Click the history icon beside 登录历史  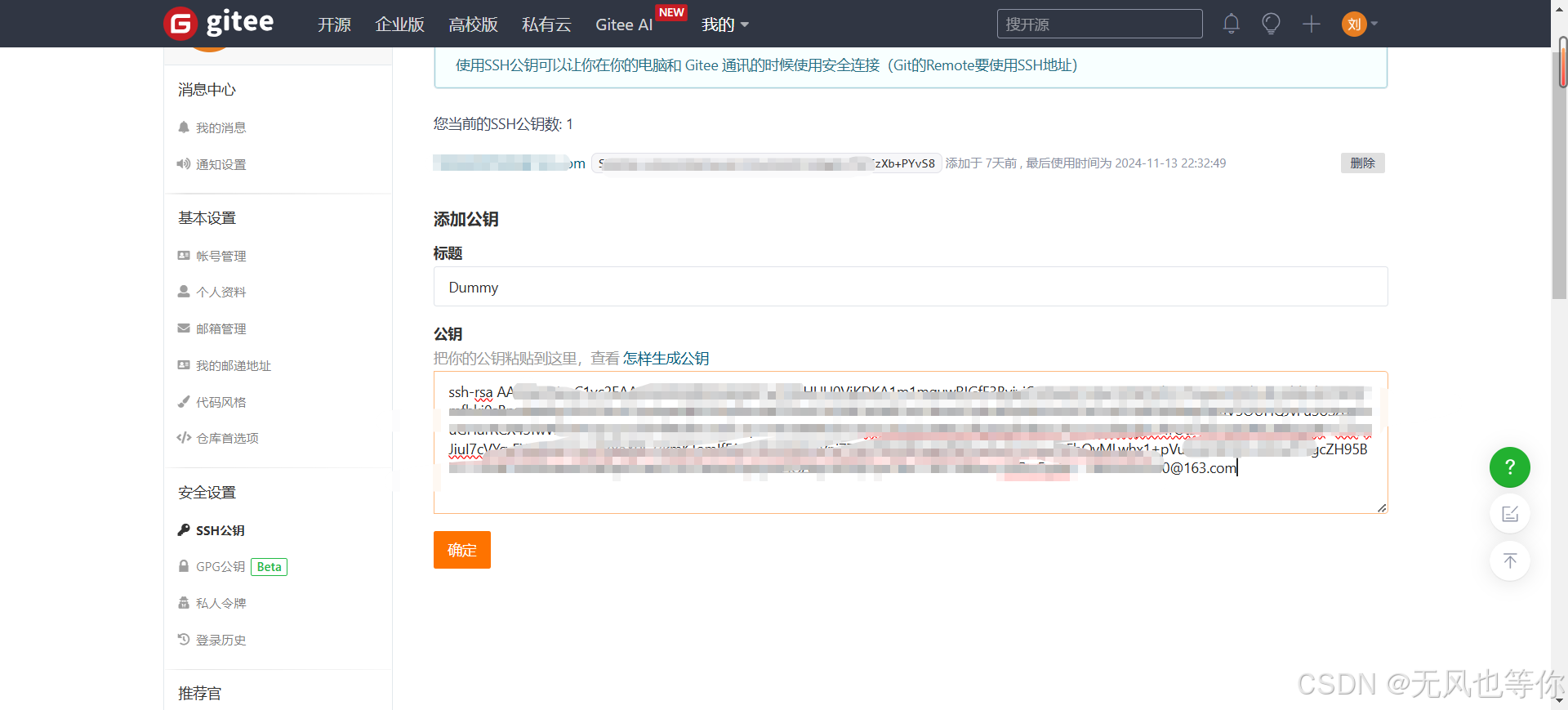[x=184, y=639]
